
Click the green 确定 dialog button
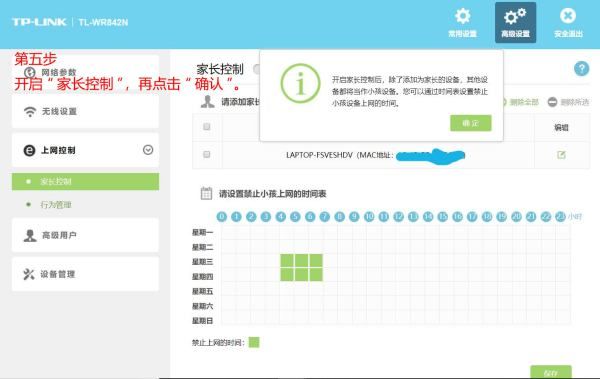[x=471, y=123]
